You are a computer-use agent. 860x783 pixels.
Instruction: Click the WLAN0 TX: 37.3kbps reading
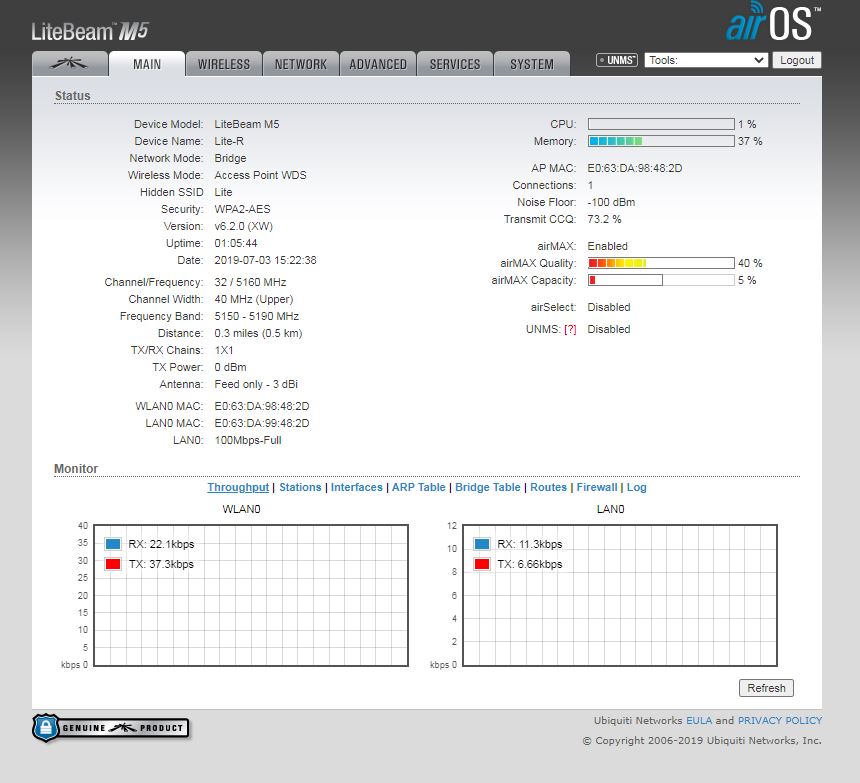click(x=161, y=564)
